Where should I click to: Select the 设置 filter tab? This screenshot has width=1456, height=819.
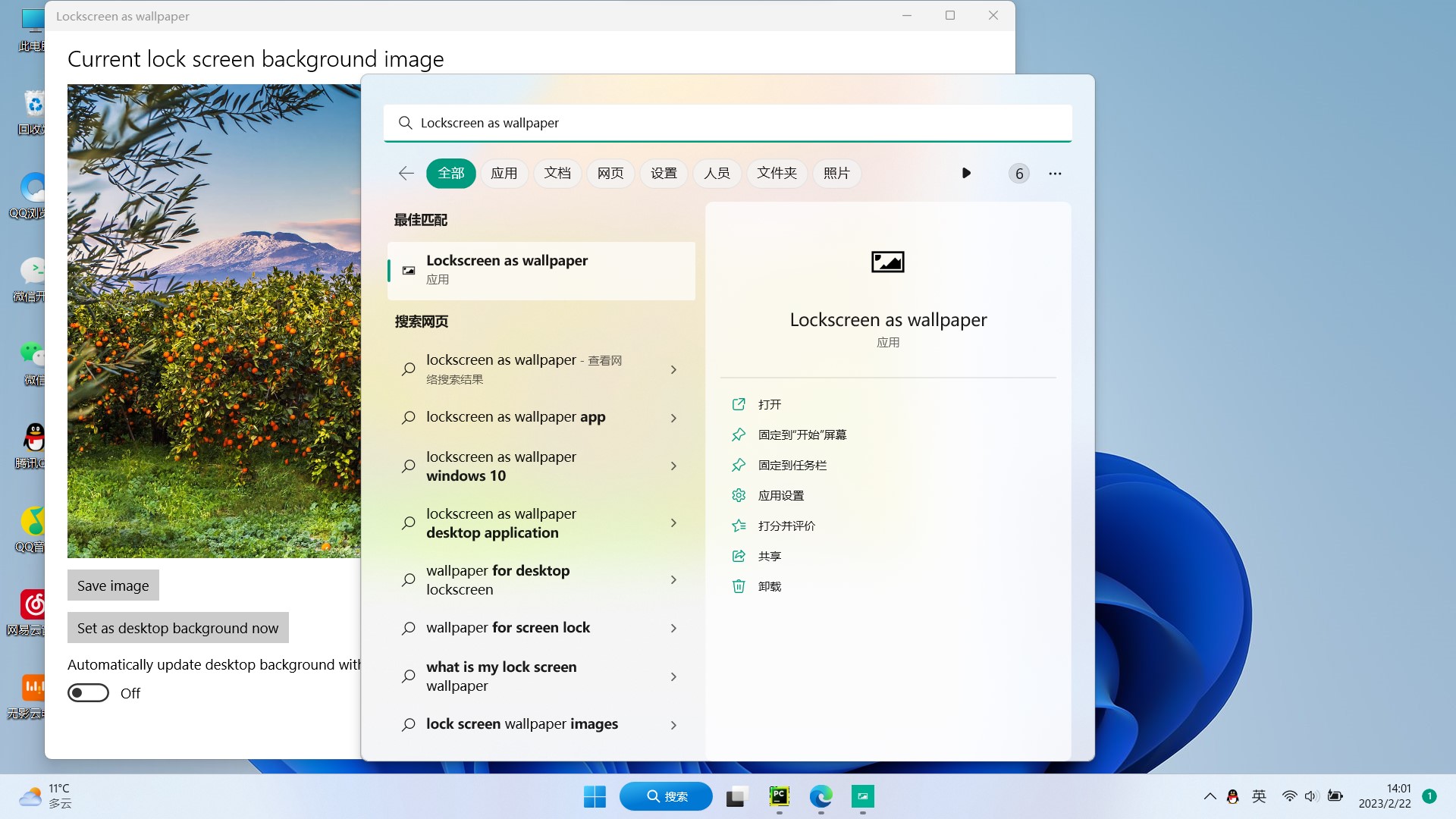pos(664,174)
